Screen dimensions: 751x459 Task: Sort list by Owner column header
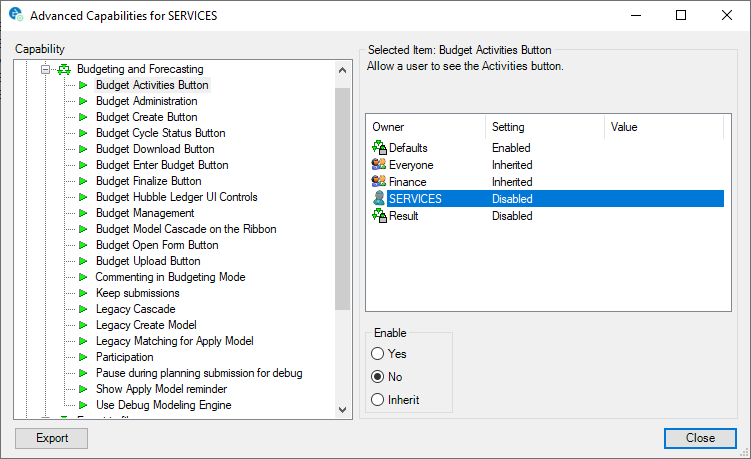coord(425,127)
